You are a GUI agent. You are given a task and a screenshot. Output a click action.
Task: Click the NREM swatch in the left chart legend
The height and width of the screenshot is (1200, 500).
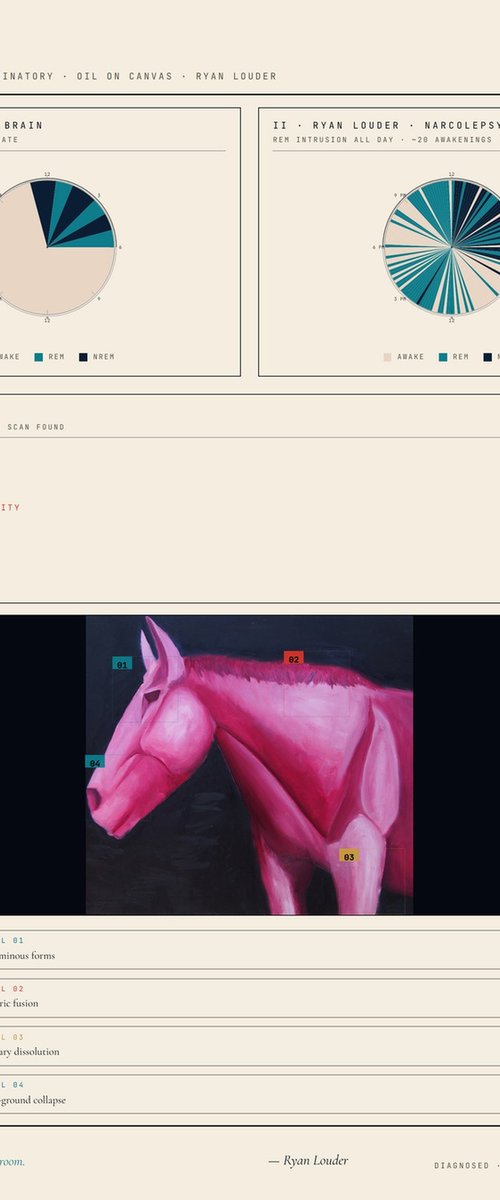(84, 356)
